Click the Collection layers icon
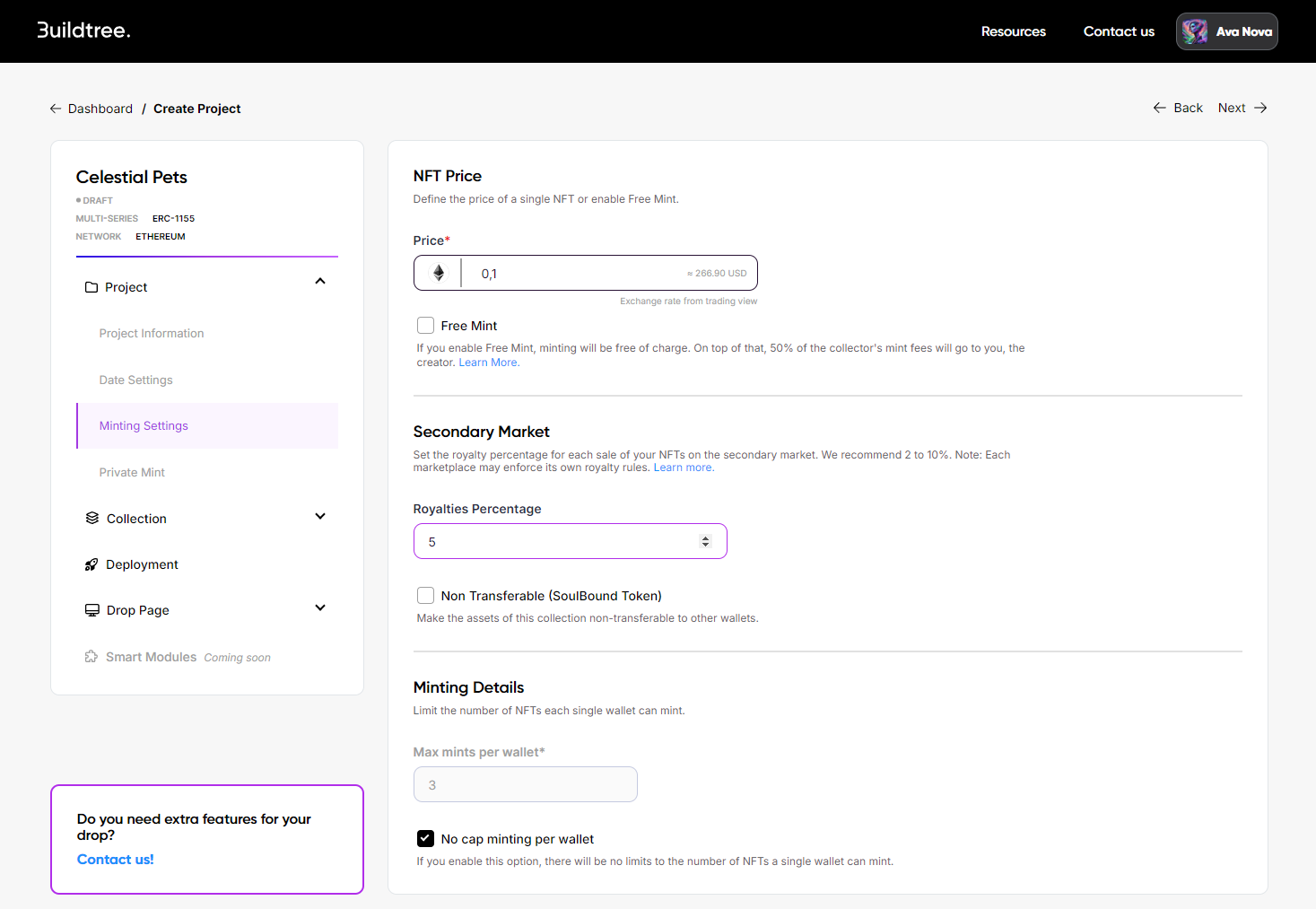1316x909 pixels. (92, 518)
